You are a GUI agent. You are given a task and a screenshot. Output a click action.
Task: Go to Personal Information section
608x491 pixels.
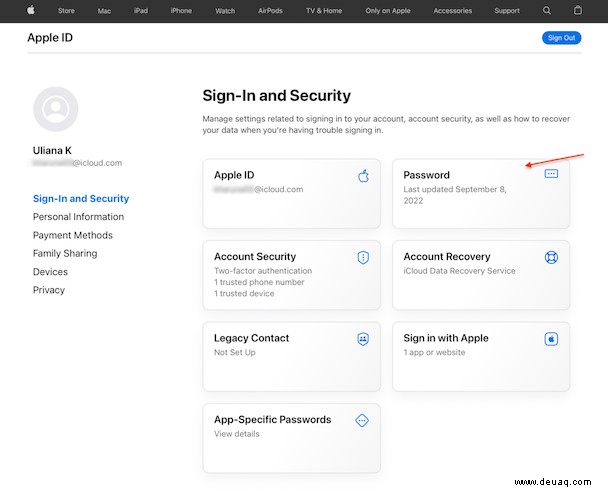(x=78, y=217)
